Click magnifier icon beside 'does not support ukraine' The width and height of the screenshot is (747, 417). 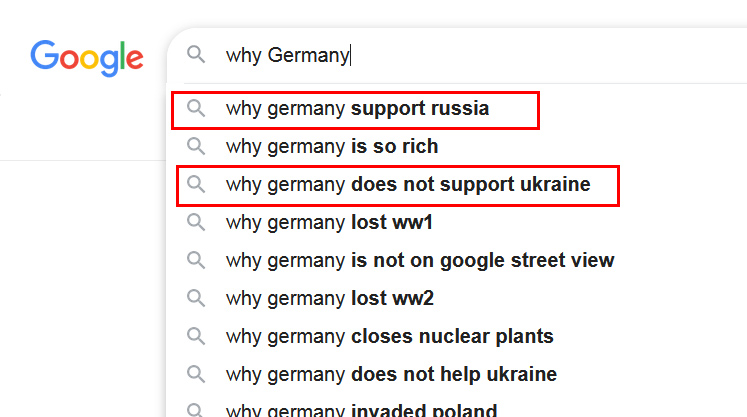click(196, 184)
